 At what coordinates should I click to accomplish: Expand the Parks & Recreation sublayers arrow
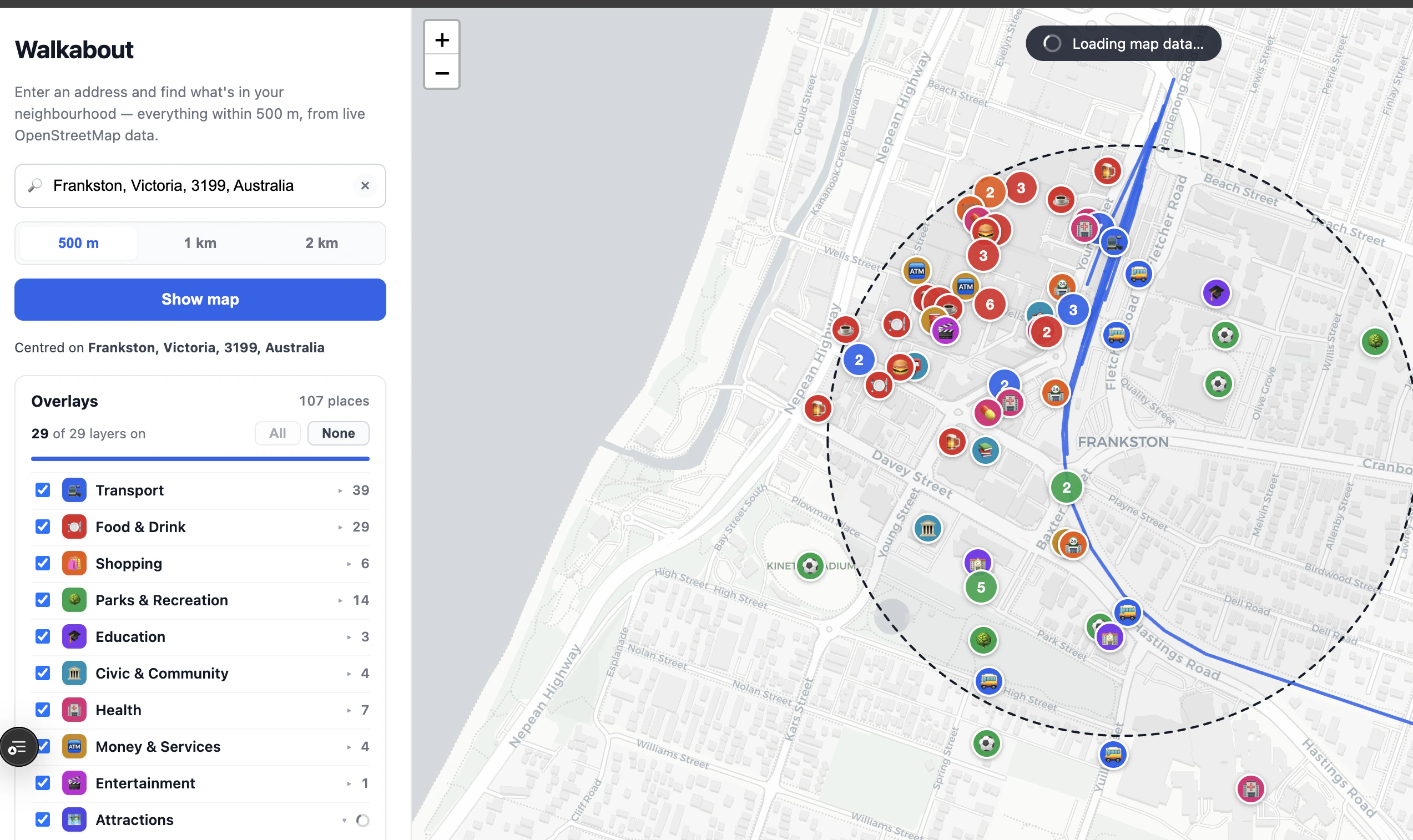340,600
